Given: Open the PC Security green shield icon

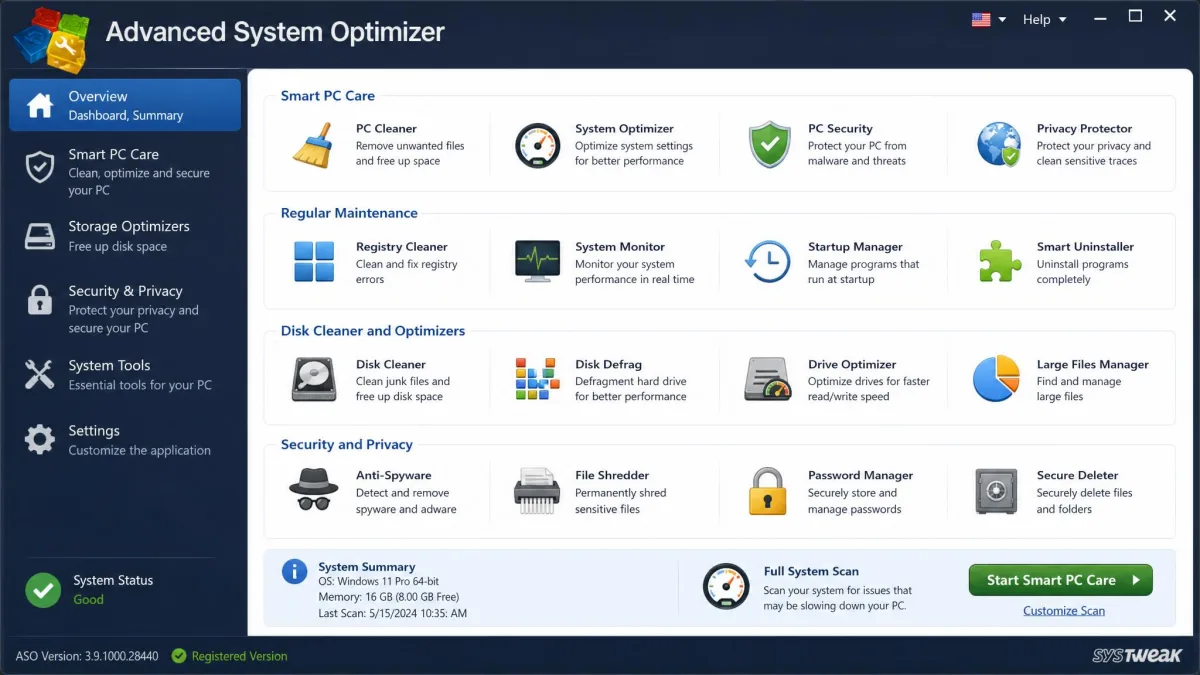Looking at the screenshot, I should point(770,145).
